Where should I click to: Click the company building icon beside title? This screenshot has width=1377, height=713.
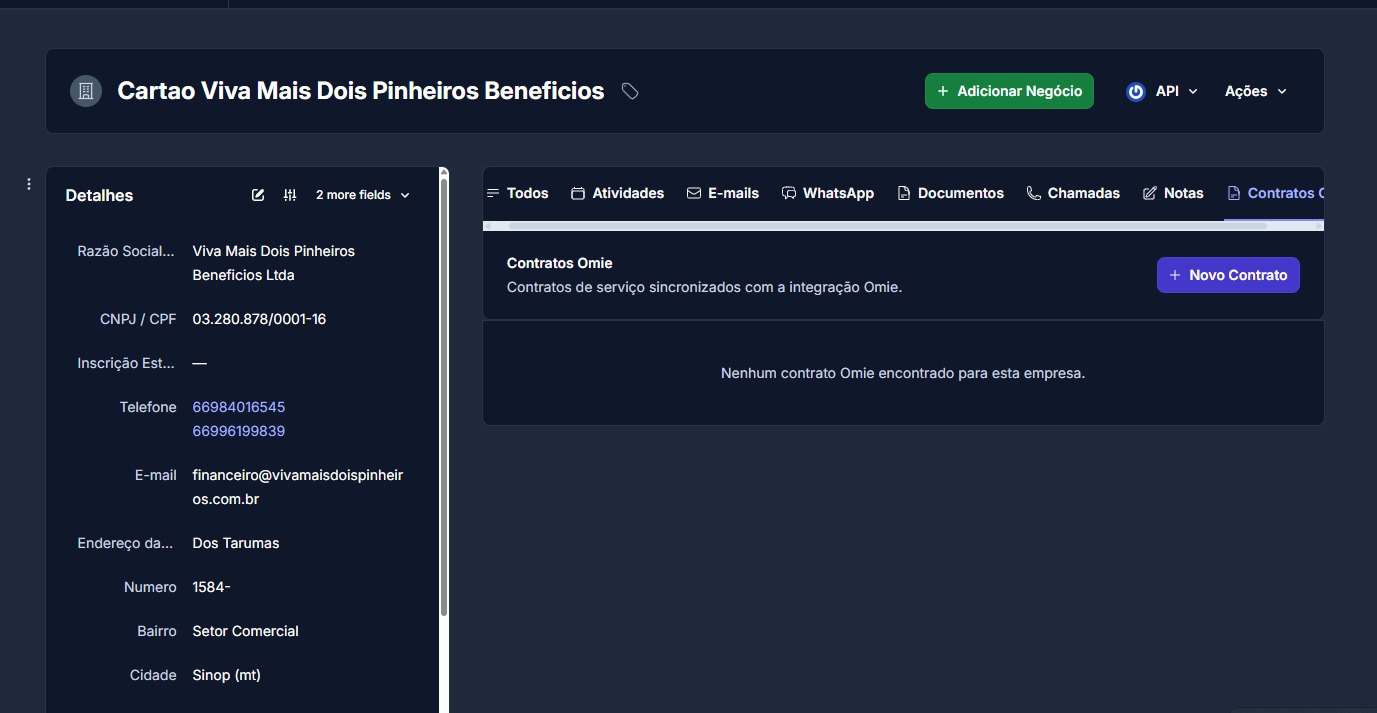point(86,91)
